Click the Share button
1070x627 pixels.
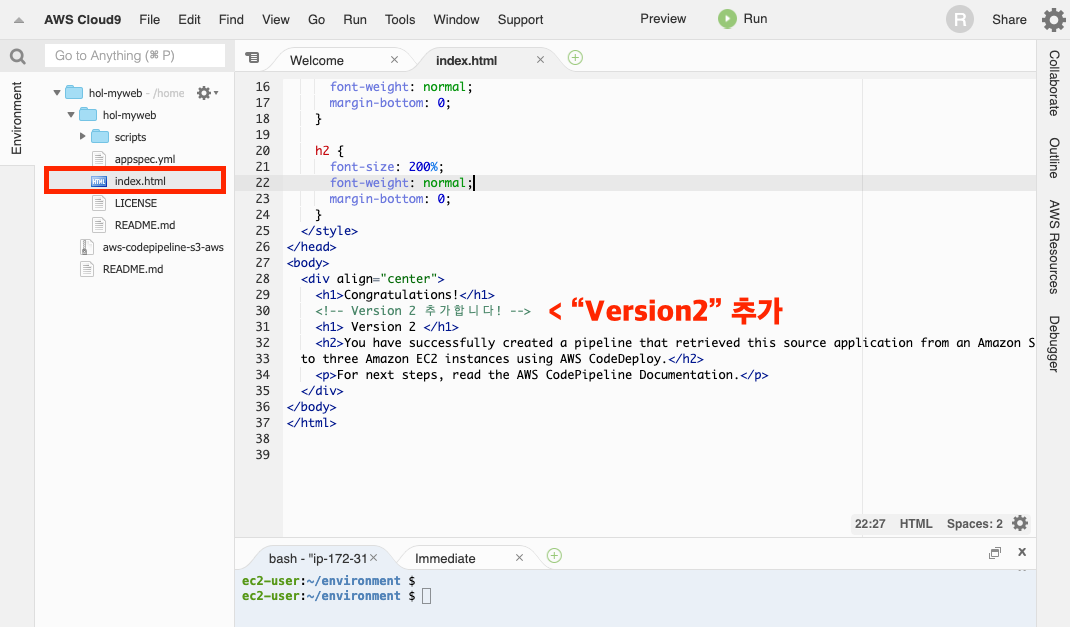pyautogui.click(x=1009, y=20)
